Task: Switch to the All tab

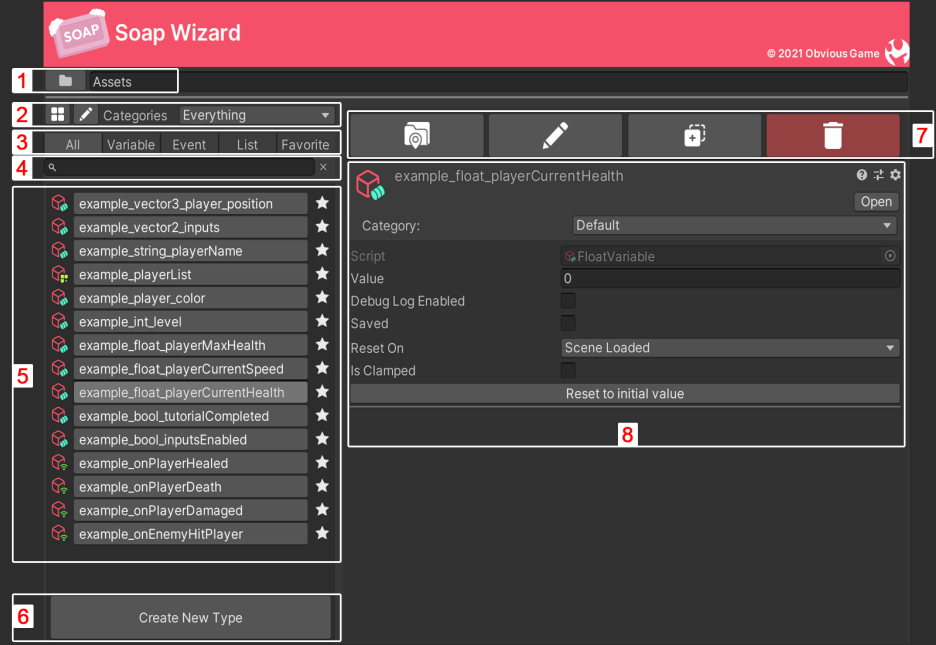Action: point(73,144)
